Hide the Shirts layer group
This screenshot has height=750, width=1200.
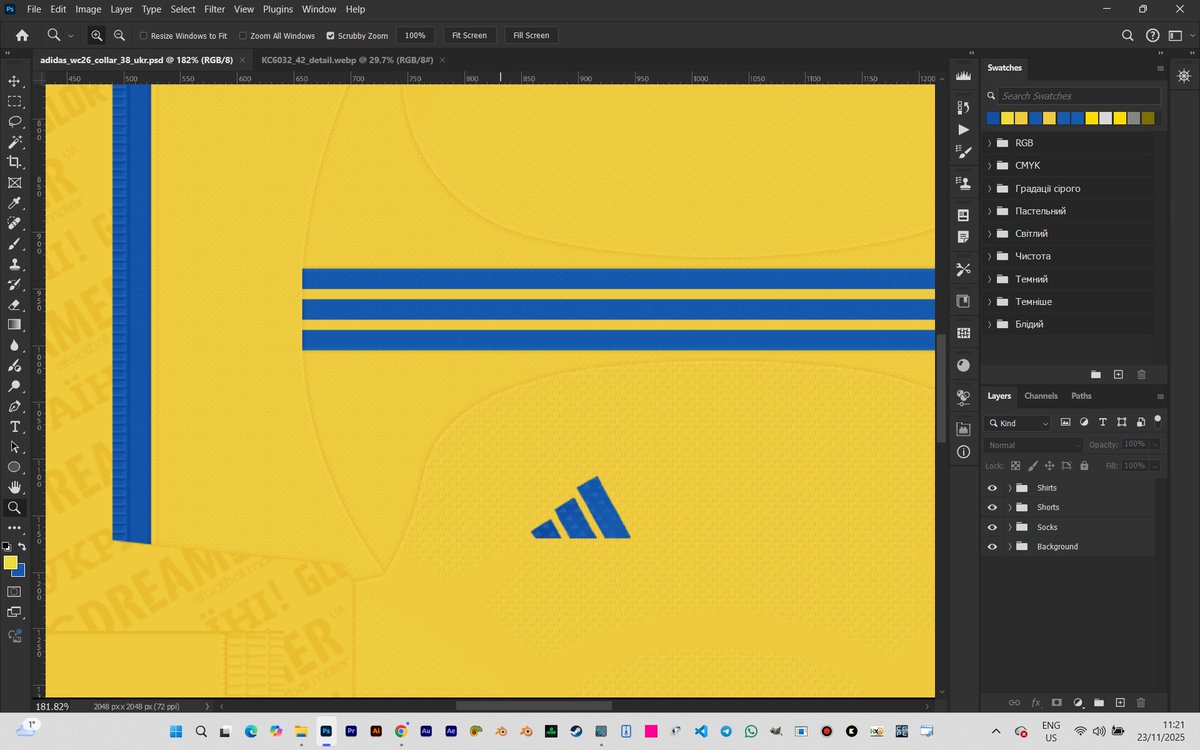coord(992,488)
